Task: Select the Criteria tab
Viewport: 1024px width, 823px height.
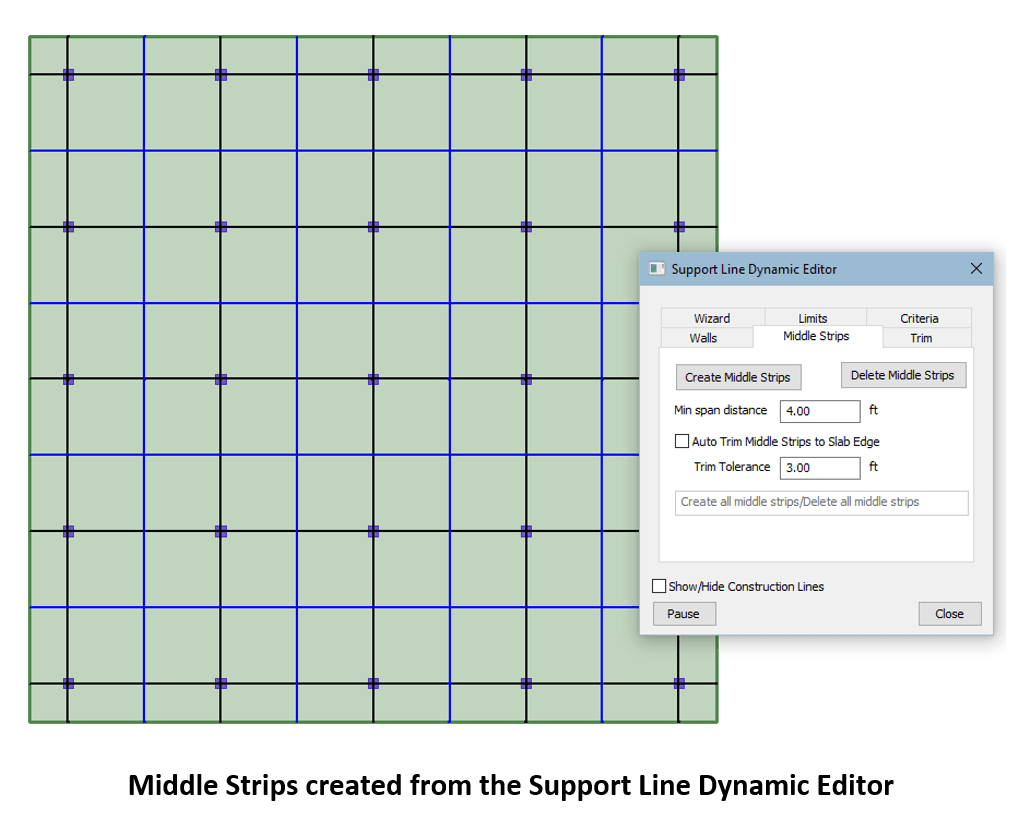Action: click(x=919, y=318)
